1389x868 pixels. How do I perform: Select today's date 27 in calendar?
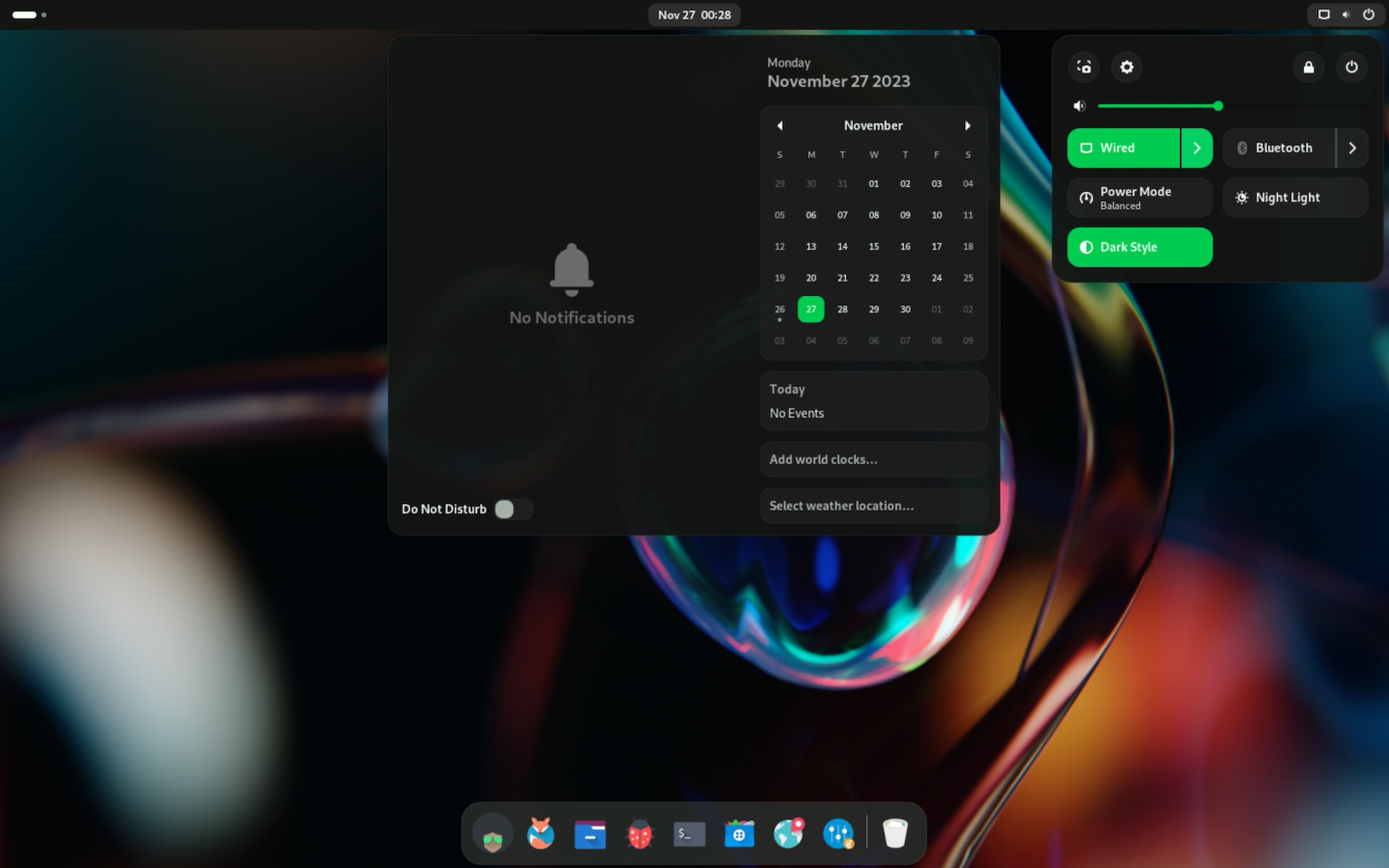point(811,310)
